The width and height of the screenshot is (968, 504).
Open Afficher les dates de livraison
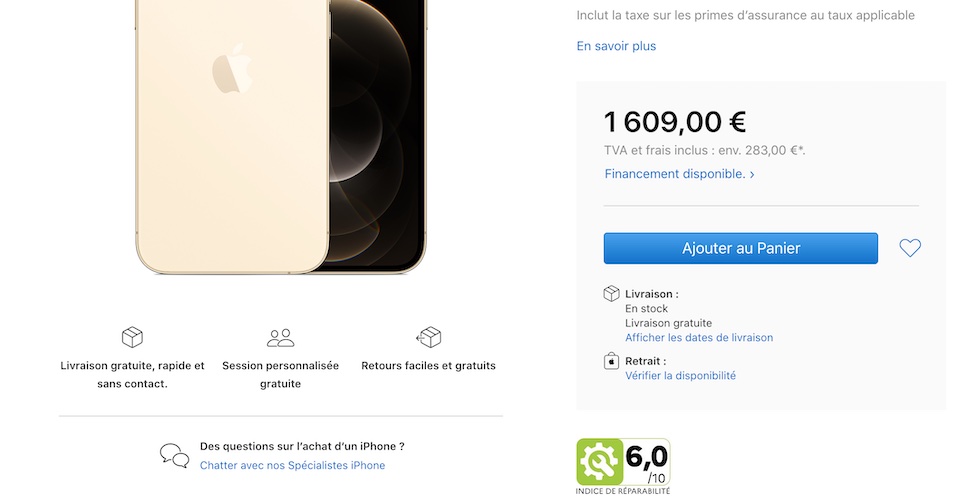tap(699, 338)
